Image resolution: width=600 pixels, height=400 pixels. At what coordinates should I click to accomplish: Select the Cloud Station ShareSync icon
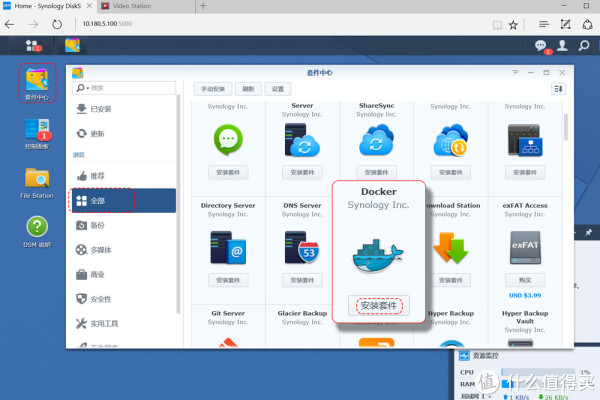[x=377, y=140]
